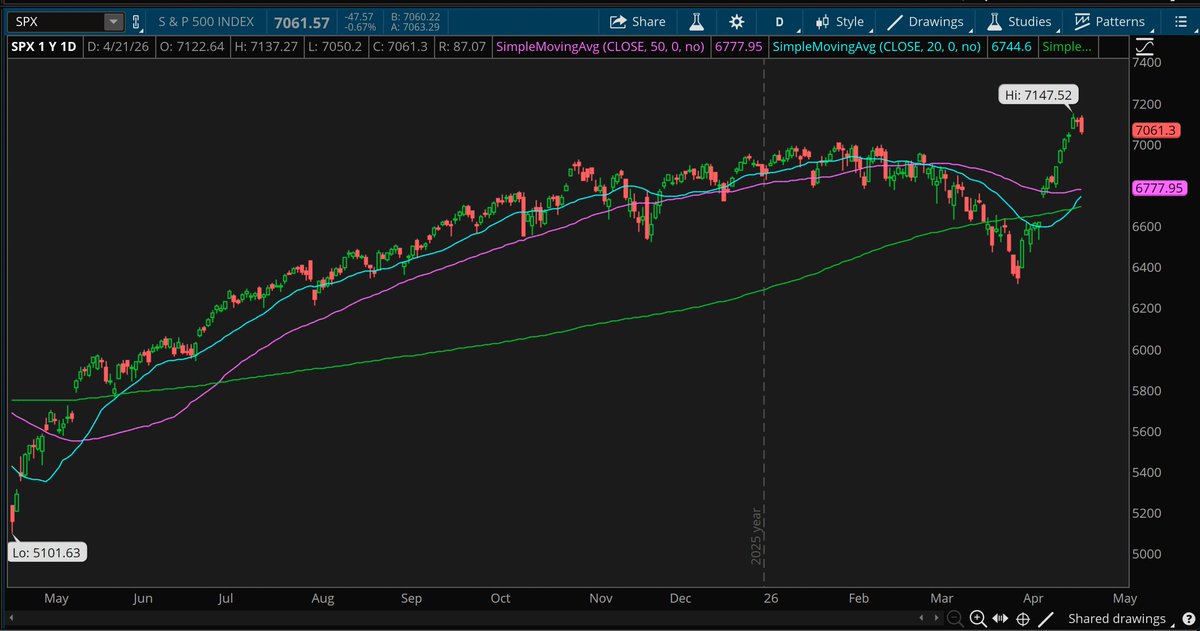Viewport: 1200px width, 631px height.
Task: Click the curved arrow icon on Share
Action: pos(617,21)
